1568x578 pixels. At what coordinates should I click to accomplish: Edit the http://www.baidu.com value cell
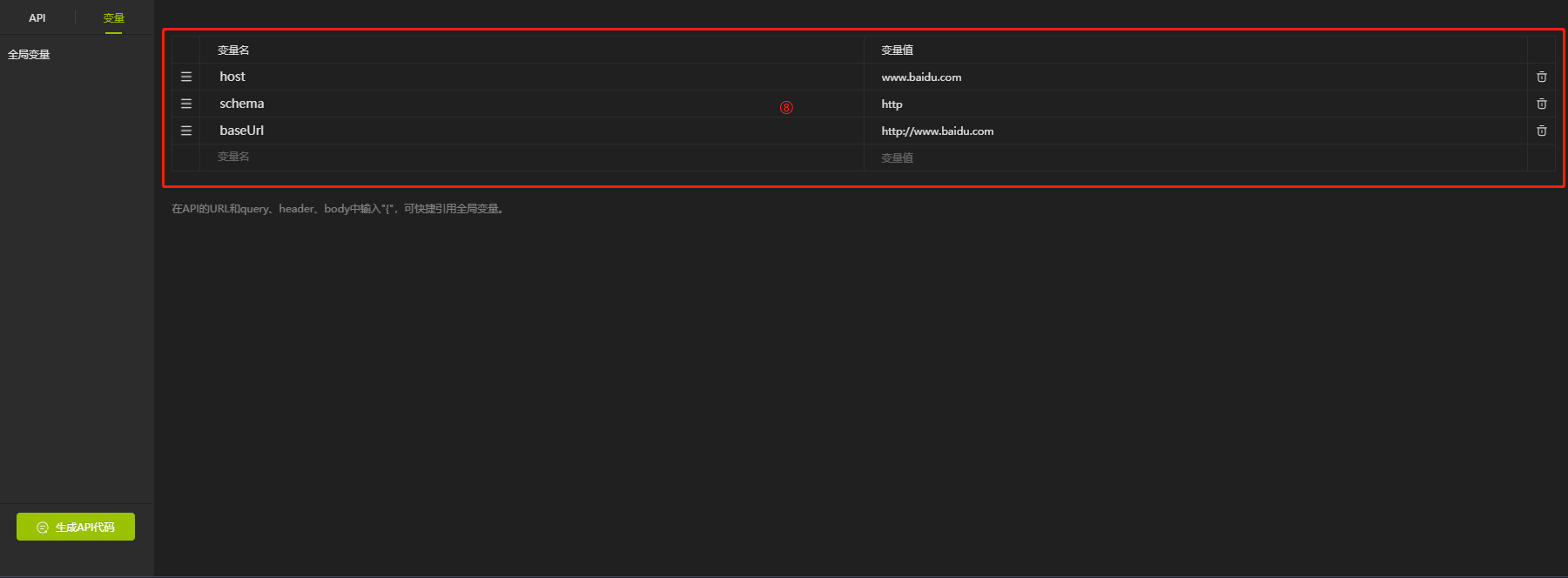1195,131
